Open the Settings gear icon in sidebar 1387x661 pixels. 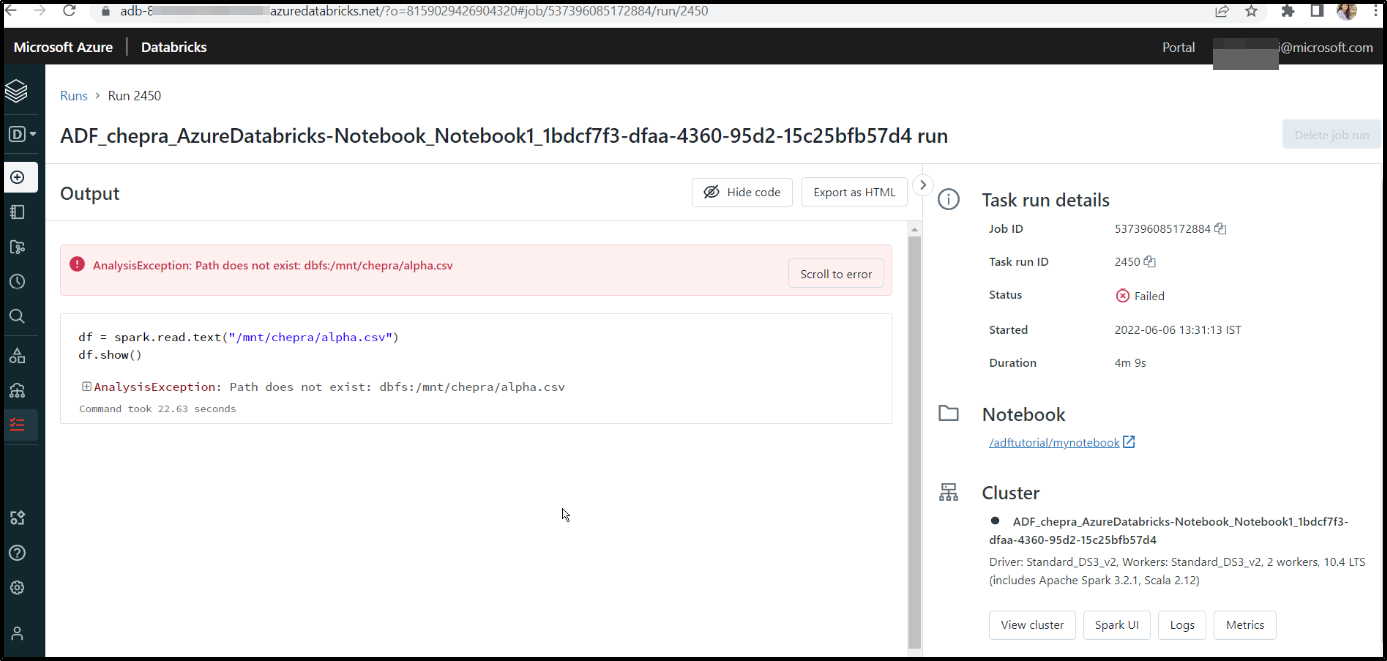pyautogui.click(x=17, y=588)
